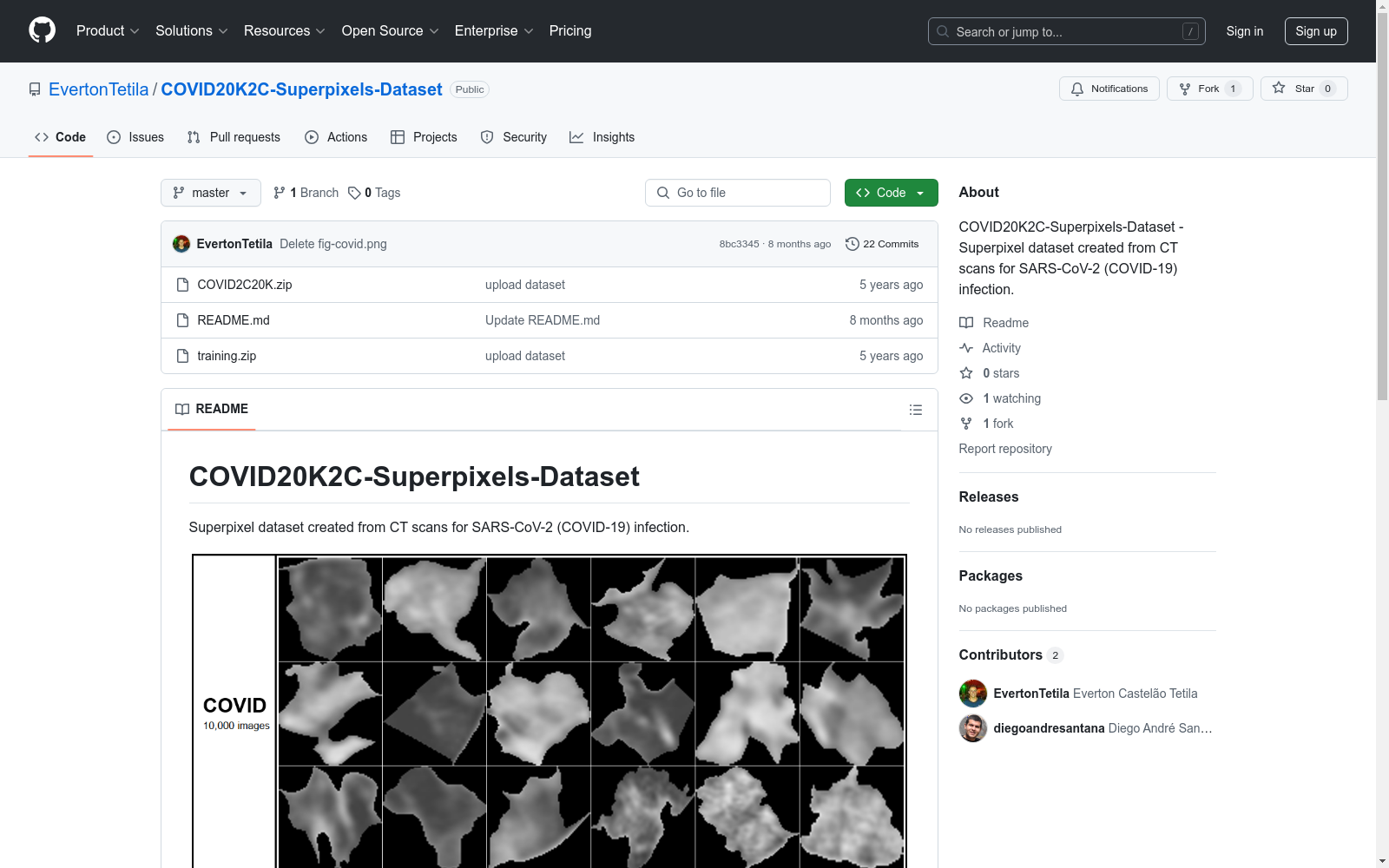Click EvertonTetila's contributor avatar
The height and width of the screenshot is (868, 1389).
click(x=973, y=694)
